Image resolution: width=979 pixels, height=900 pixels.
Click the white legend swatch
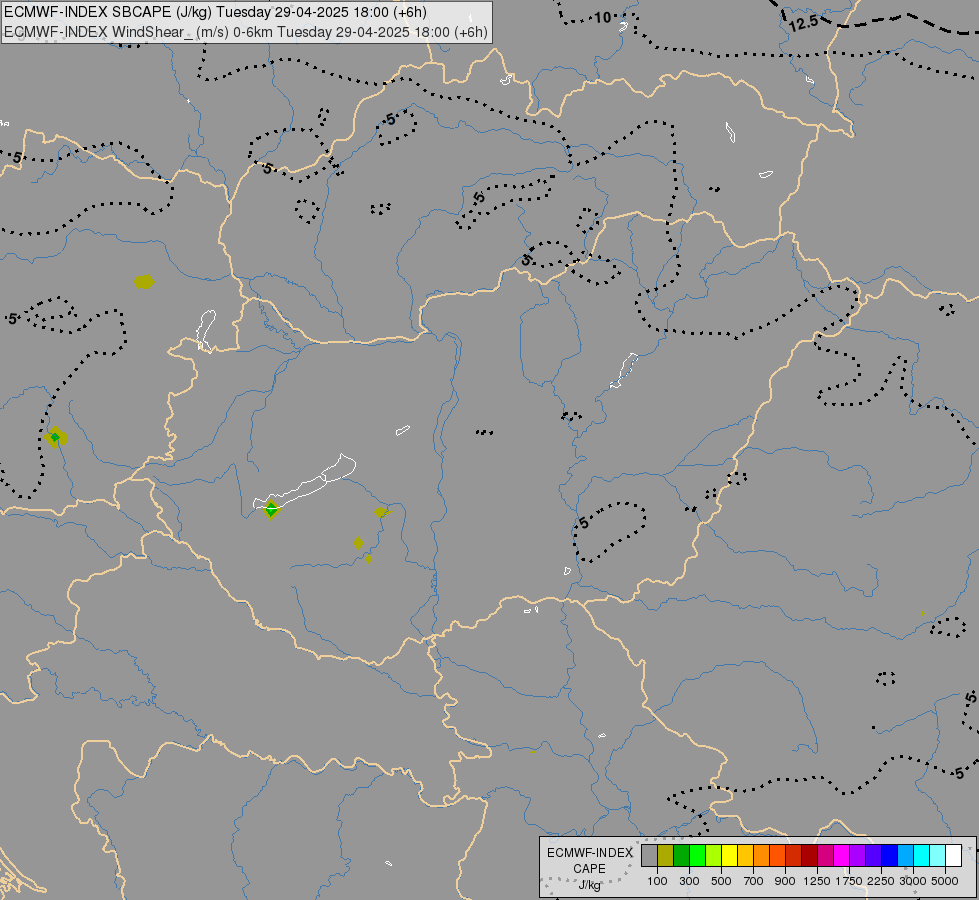point(954,856)
